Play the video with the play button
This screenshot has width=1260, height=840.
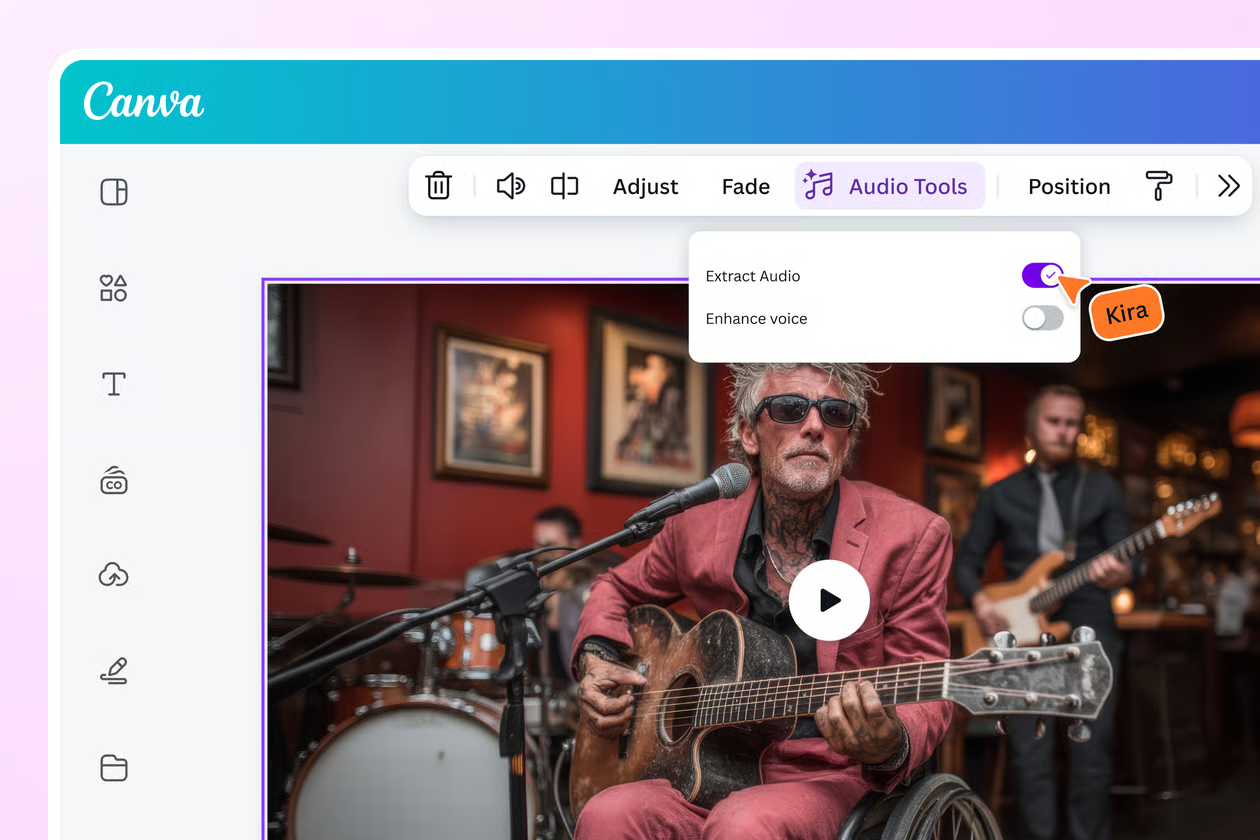829,600
